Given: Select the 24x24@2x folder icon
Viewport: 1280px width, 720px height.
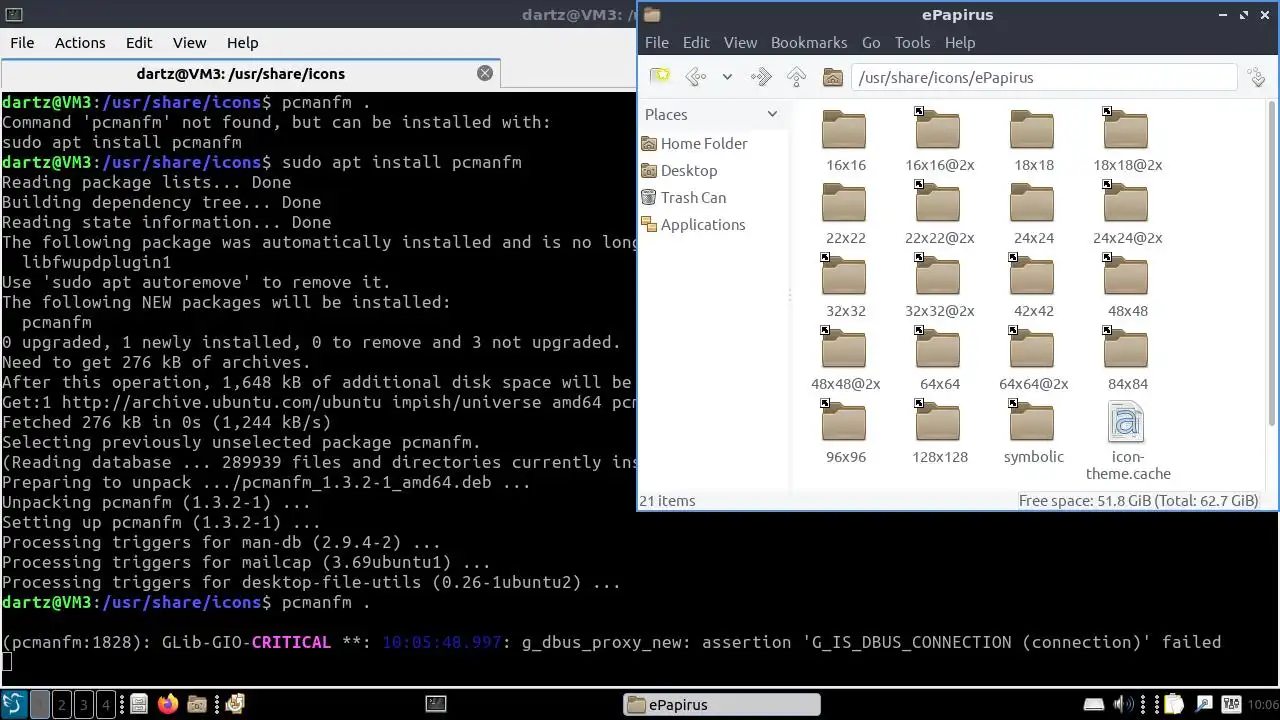Looking at the screenshot, I should click(x=1126, y=204).
